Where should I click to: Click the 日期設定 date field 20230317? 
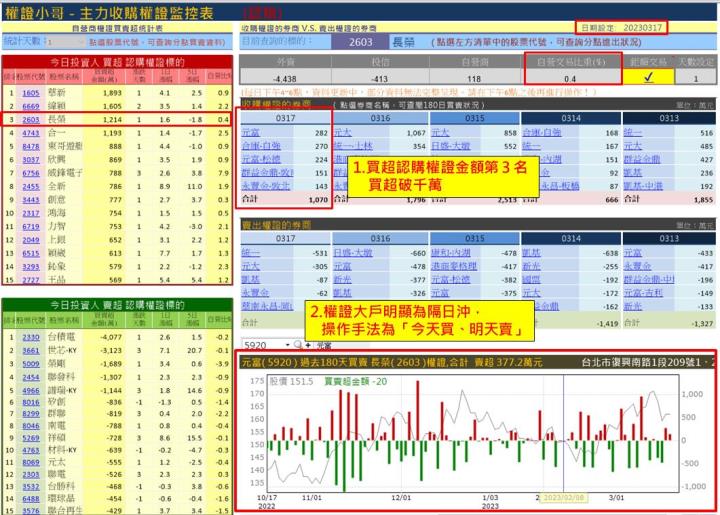coord(642,28)
